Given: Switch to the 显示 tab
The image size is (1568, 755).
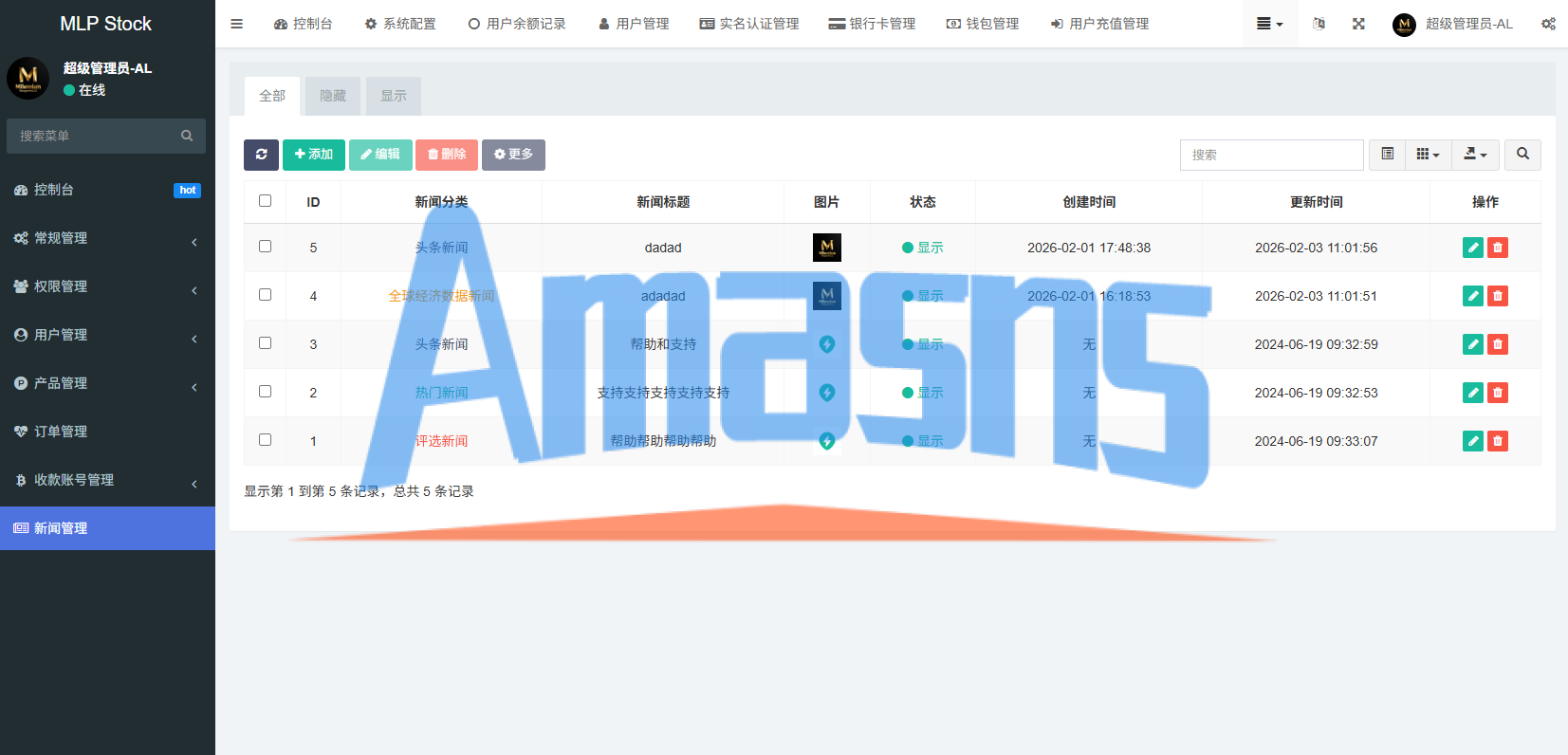Looking at the screenshot, I should pos(394,96).
